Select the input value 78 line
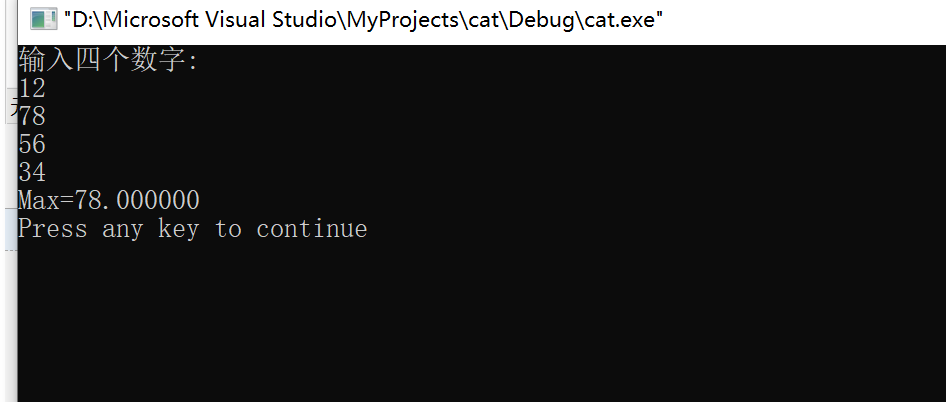The width and height of the screenshot is (946, 402). (x=32, y=116)
